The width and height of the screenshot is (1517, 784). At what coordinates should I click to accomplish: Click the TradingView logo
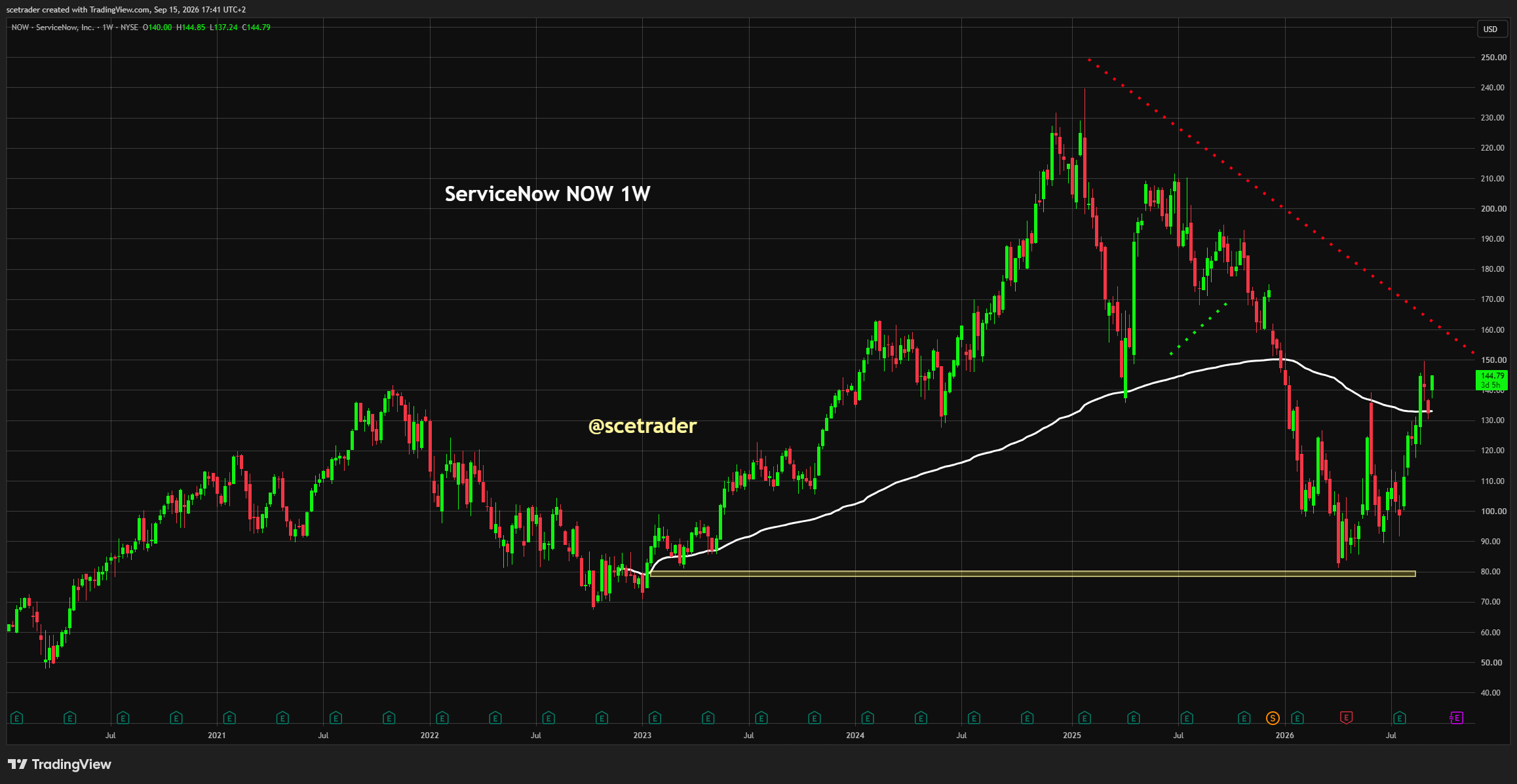click(60, 764)
